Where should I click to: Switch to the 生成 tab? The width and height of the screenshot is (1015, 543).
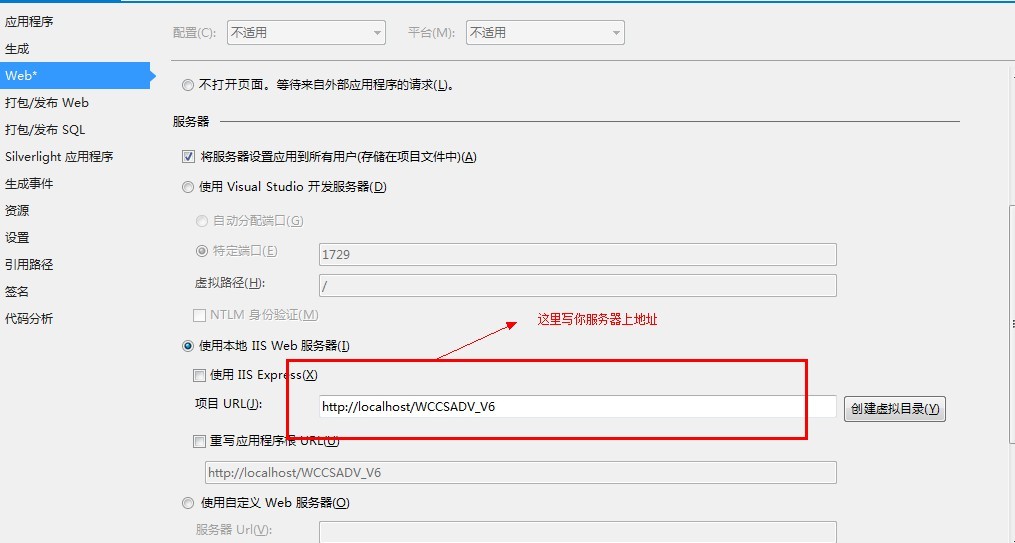17,49
